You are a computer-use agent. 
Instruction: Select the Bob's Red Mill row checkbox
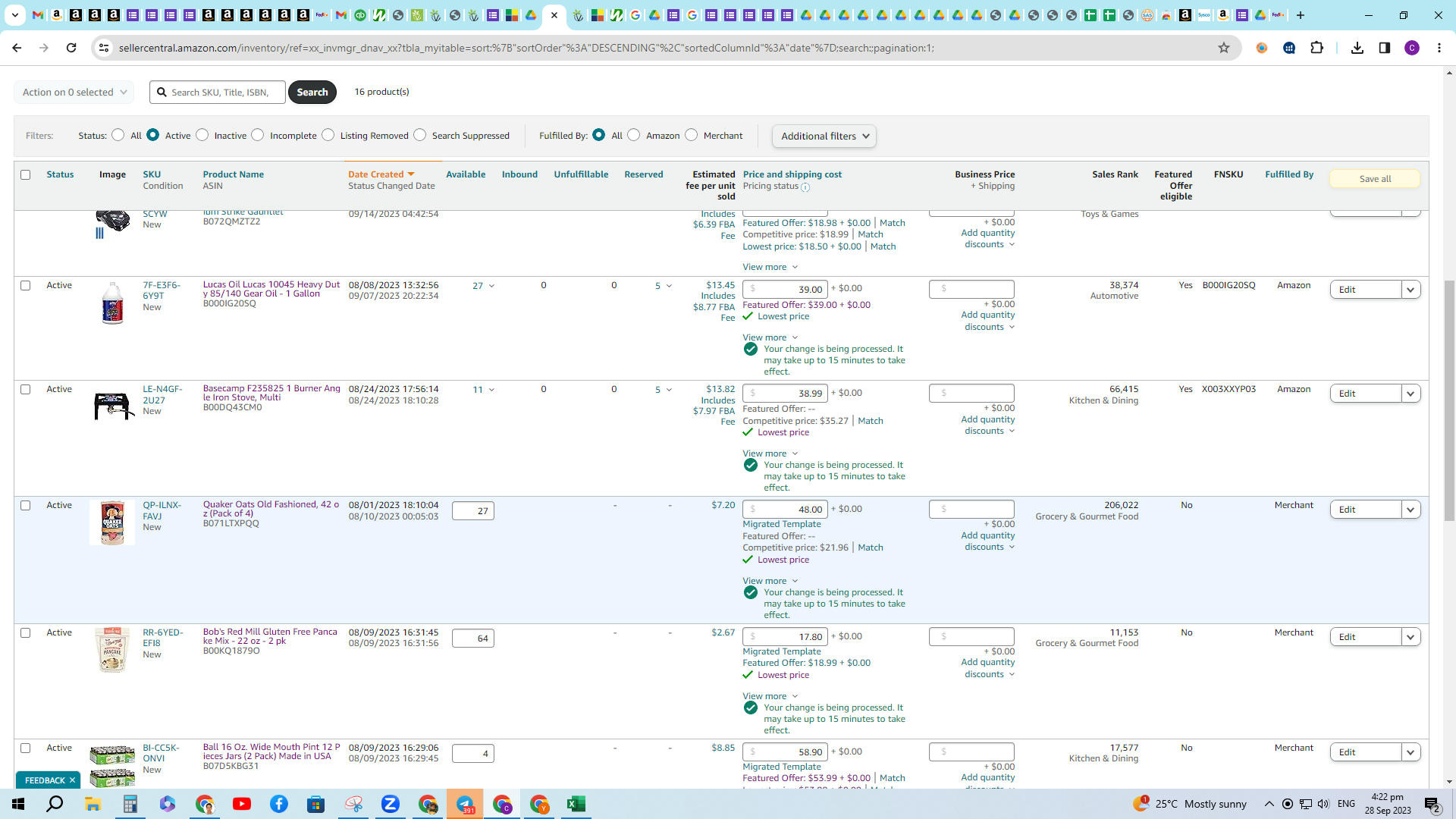(26, 633)
